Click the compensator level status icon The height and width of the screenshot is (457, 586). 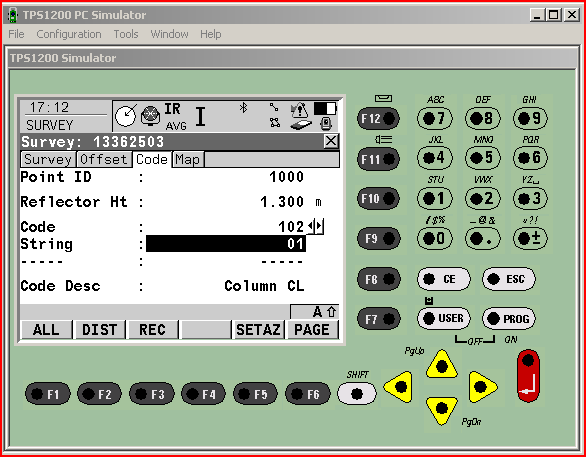[x=126, y=115]
